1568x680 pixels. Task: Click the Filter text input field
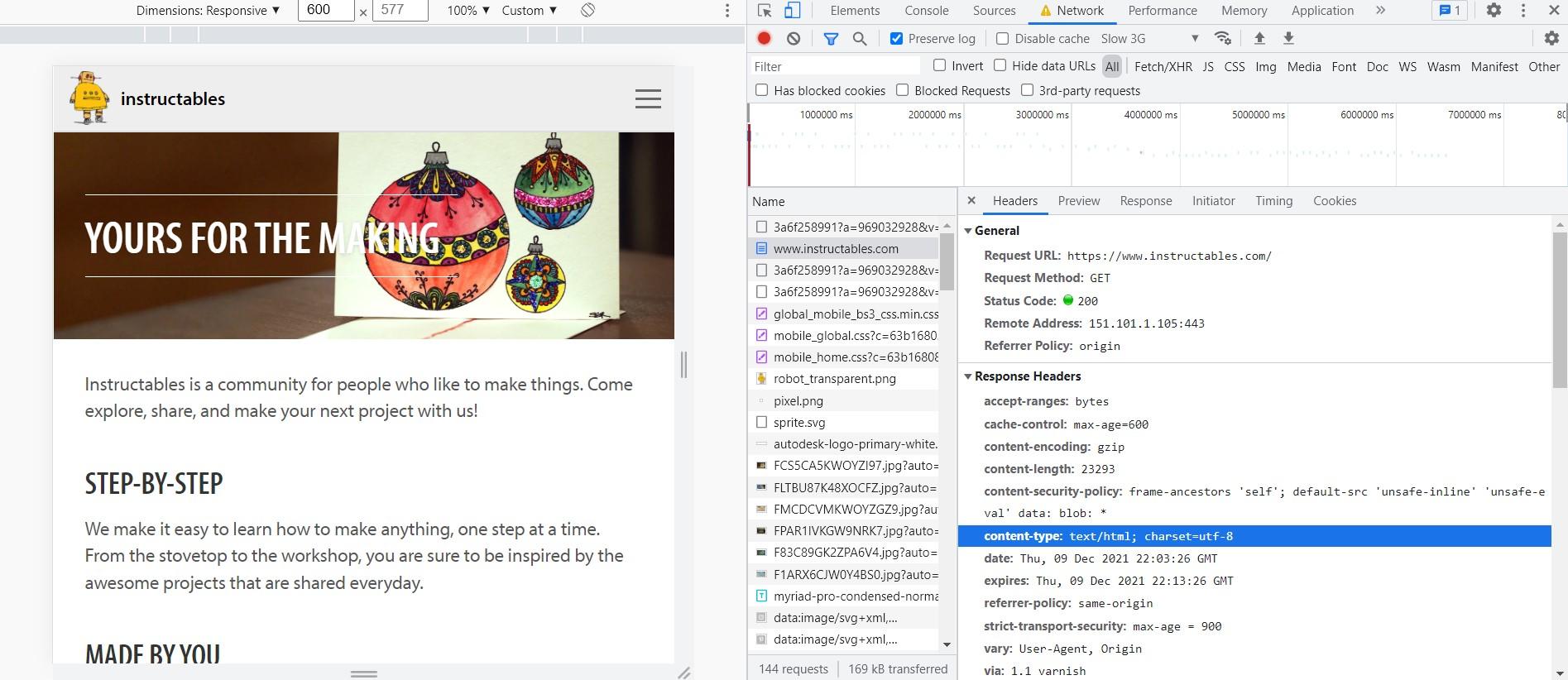(835, 66)
